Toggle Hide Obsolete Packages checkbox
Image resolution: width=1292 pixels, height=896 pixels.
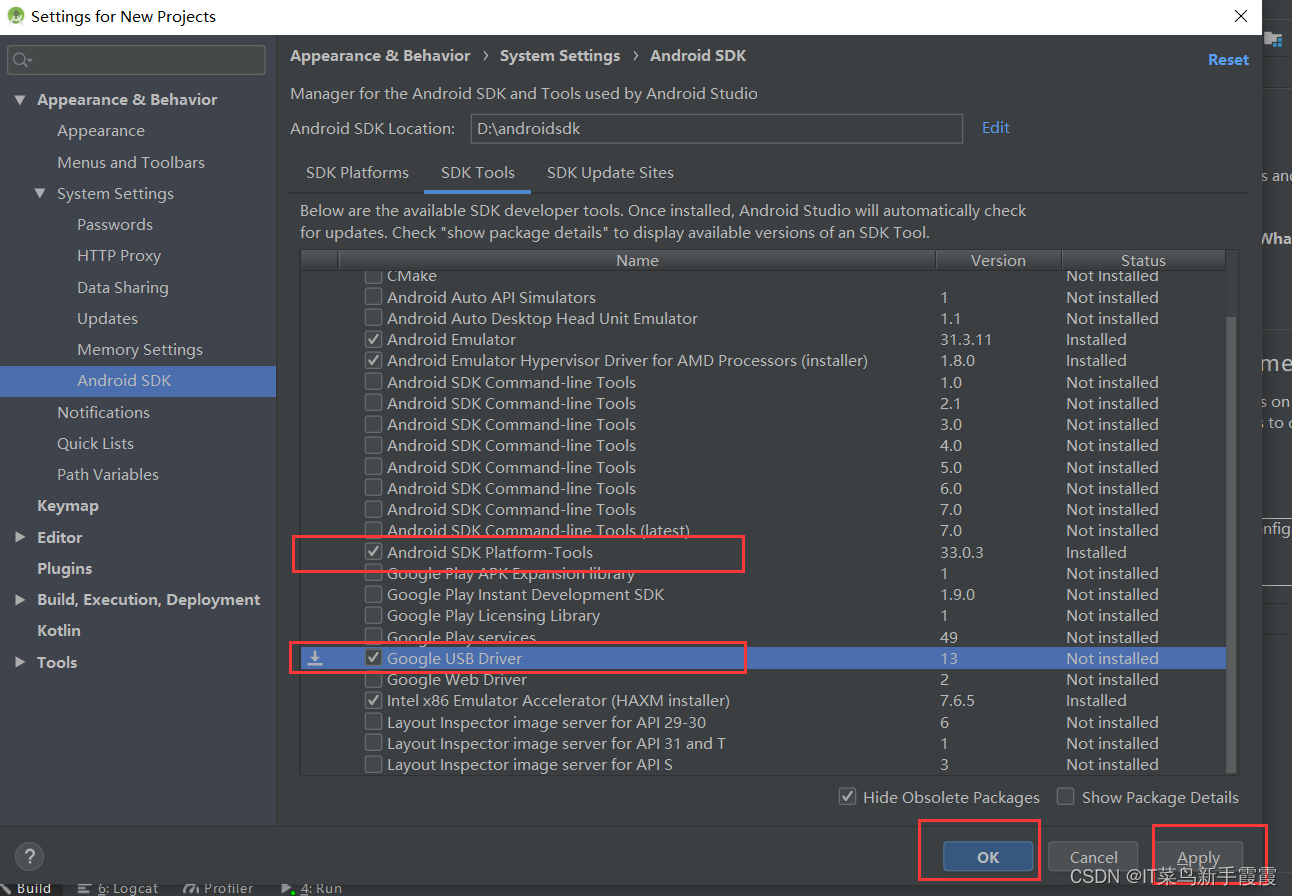(x=847, y=797)
